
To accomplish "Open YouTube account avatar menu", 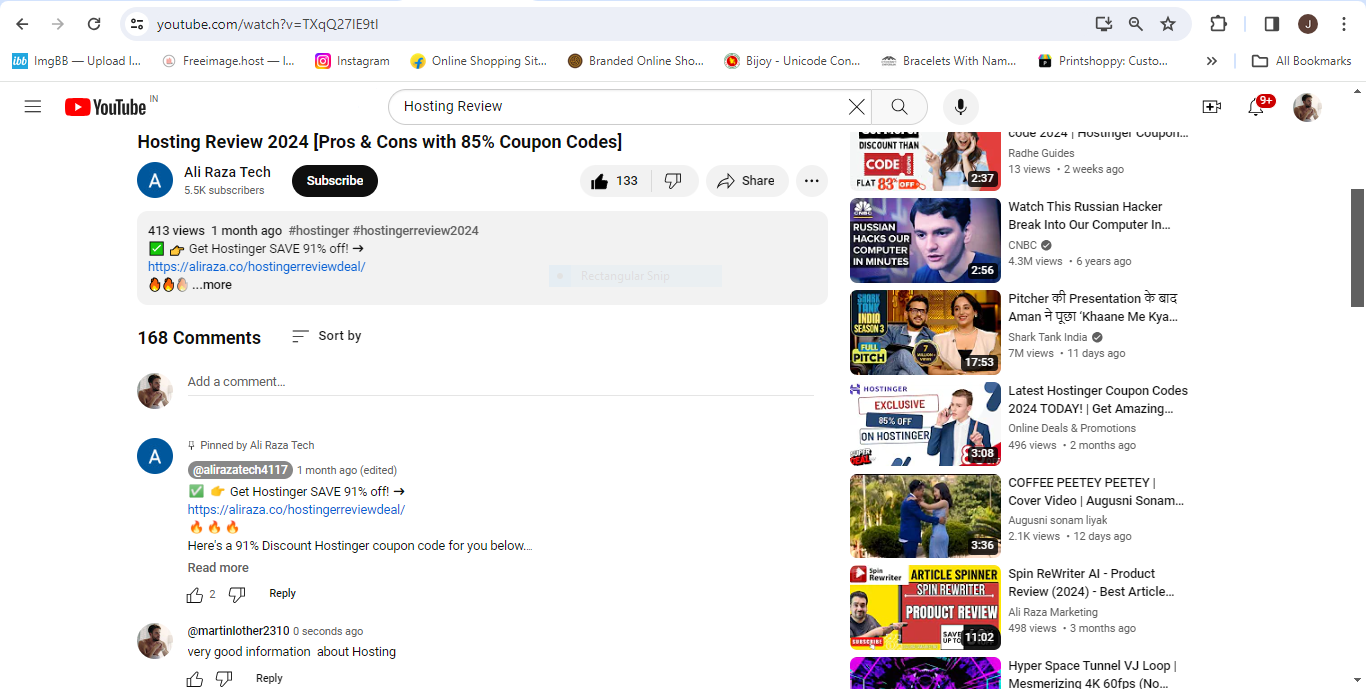I will [x=1307, y=107].
